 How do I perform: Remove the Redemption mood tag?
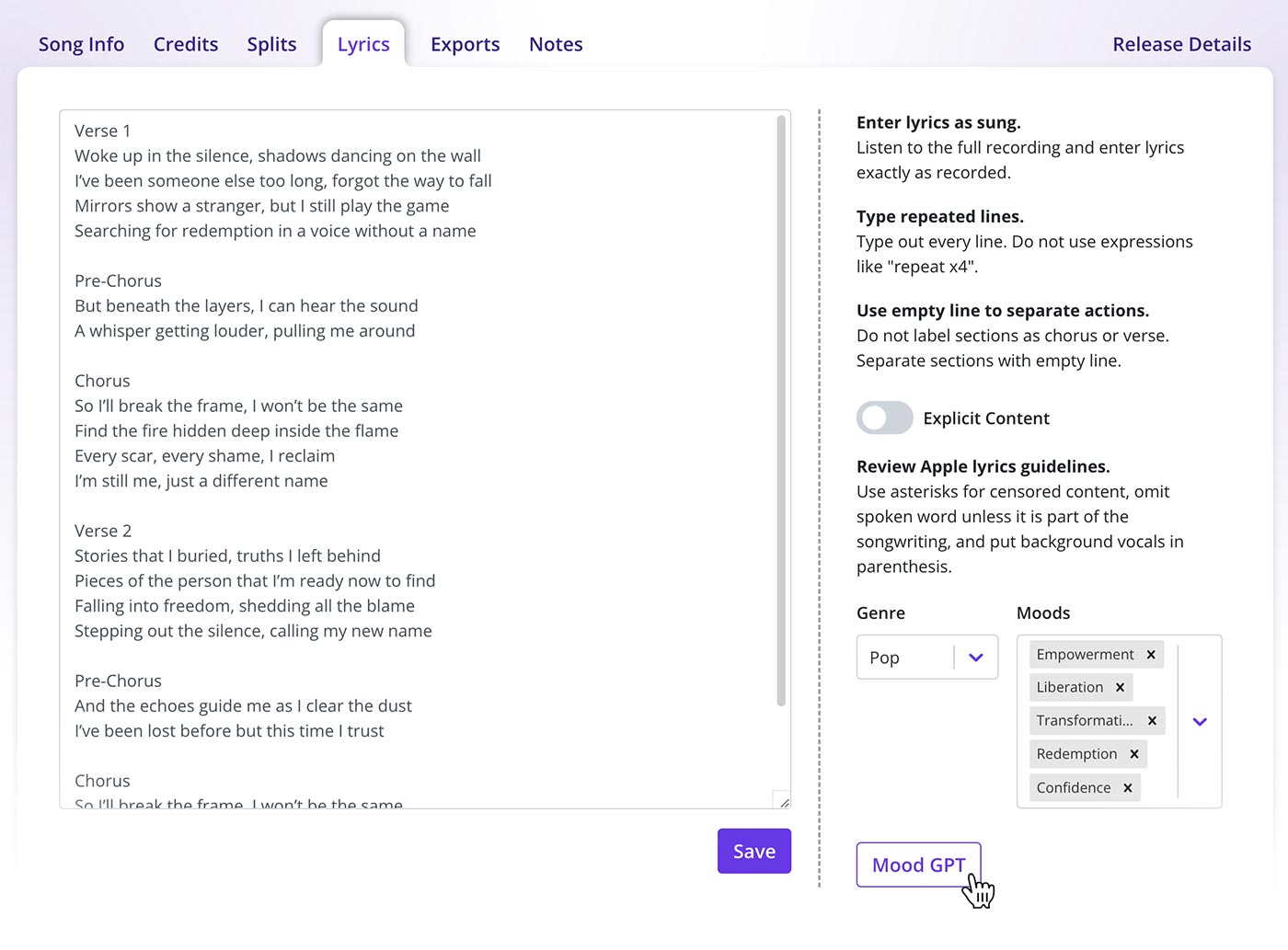1134,754
